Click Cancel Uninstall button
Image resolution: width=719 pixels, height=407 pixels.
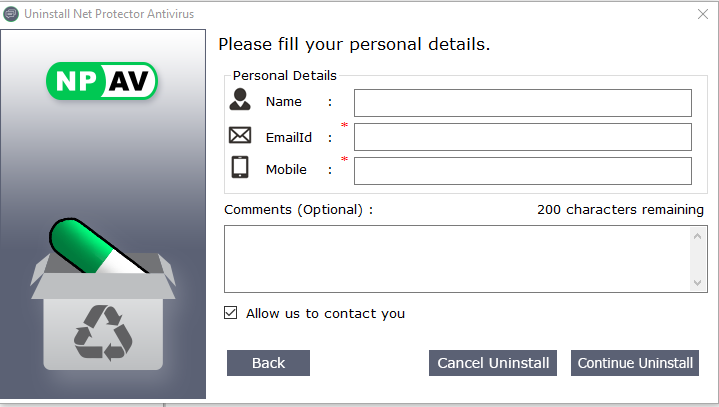pos(493,363)
